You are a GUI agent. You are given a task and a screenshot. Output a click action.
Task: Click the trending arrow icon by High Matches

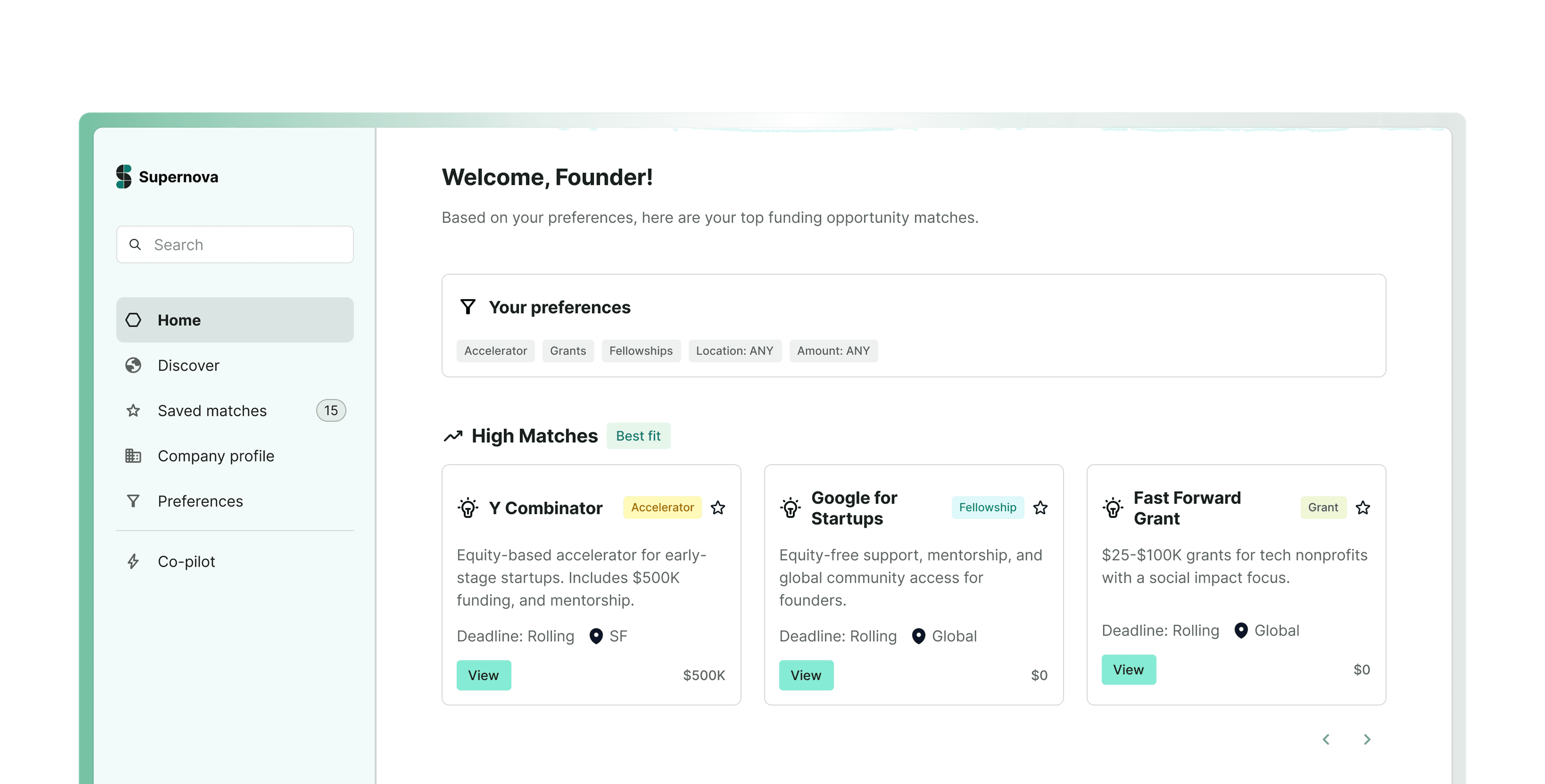click(x=453, y=436)
